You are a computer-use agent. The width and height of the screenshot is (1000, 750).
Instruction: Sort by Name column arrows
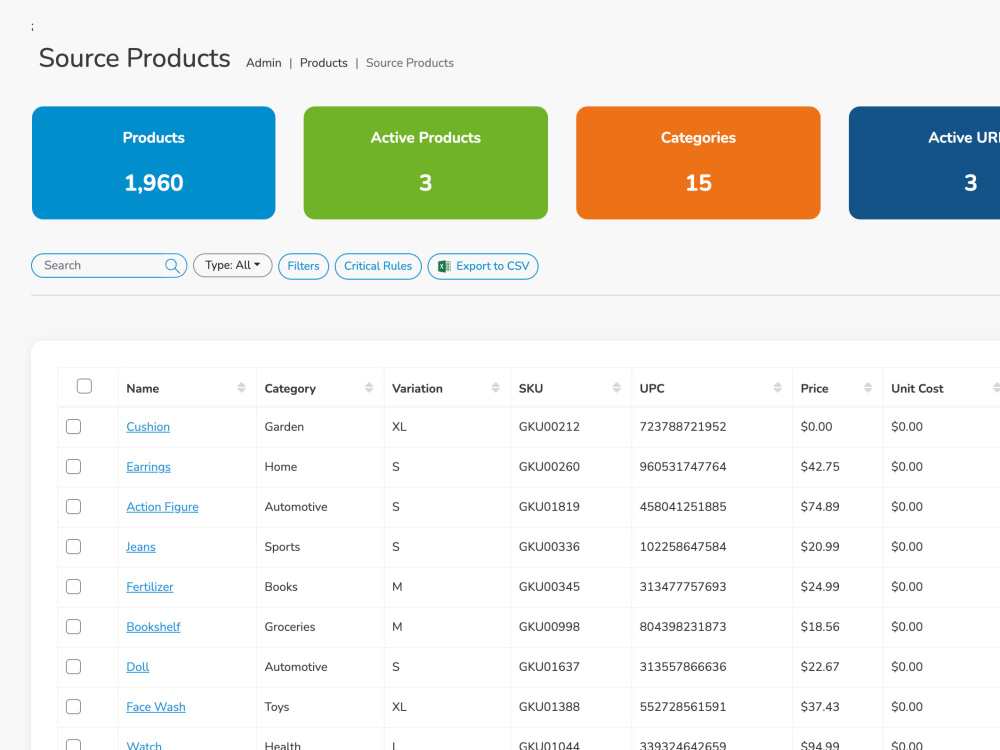click(x=241, y=388)
